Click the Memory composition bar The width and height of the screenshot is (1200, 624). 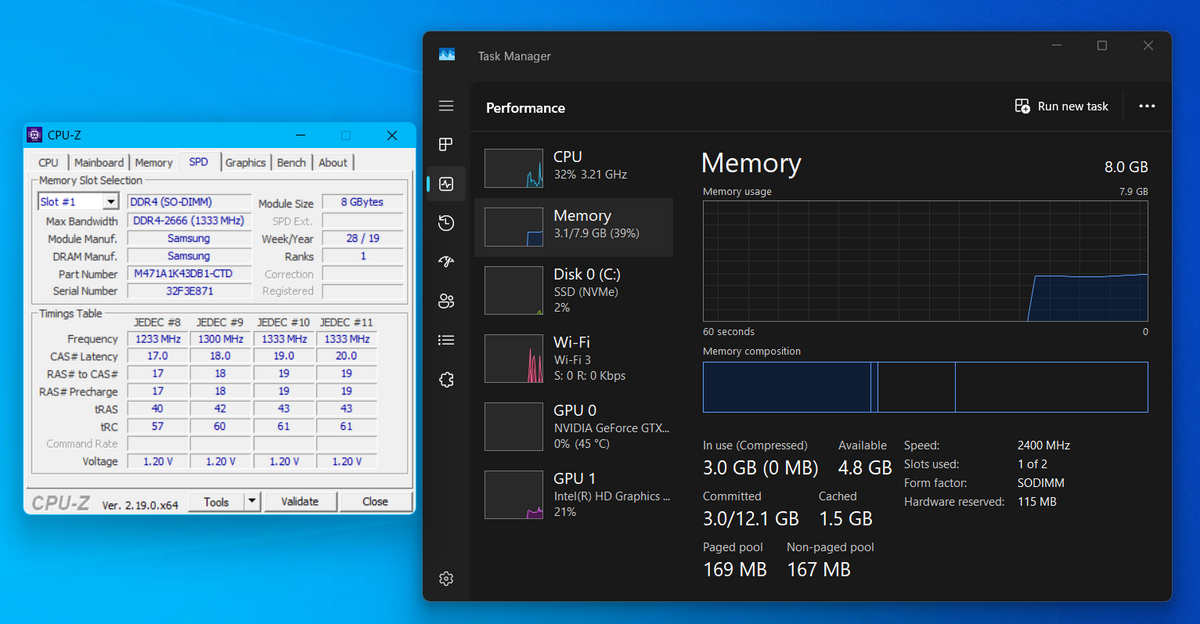coord(925,387)
